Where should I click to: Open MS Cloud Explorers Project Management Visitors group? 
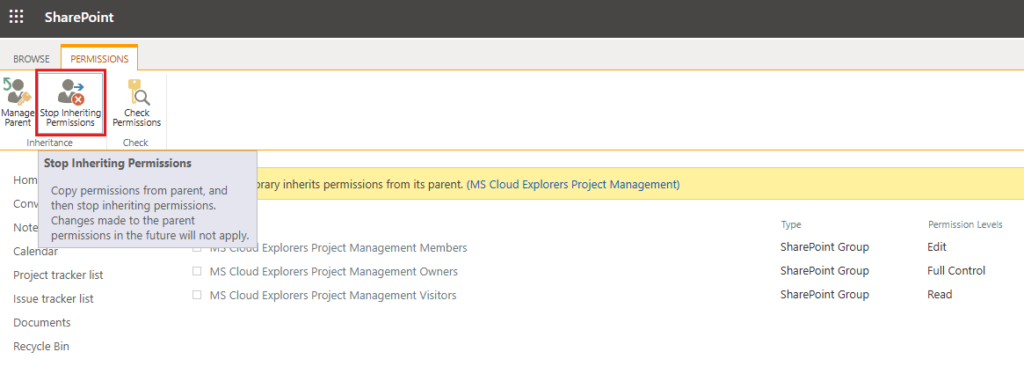333,295
